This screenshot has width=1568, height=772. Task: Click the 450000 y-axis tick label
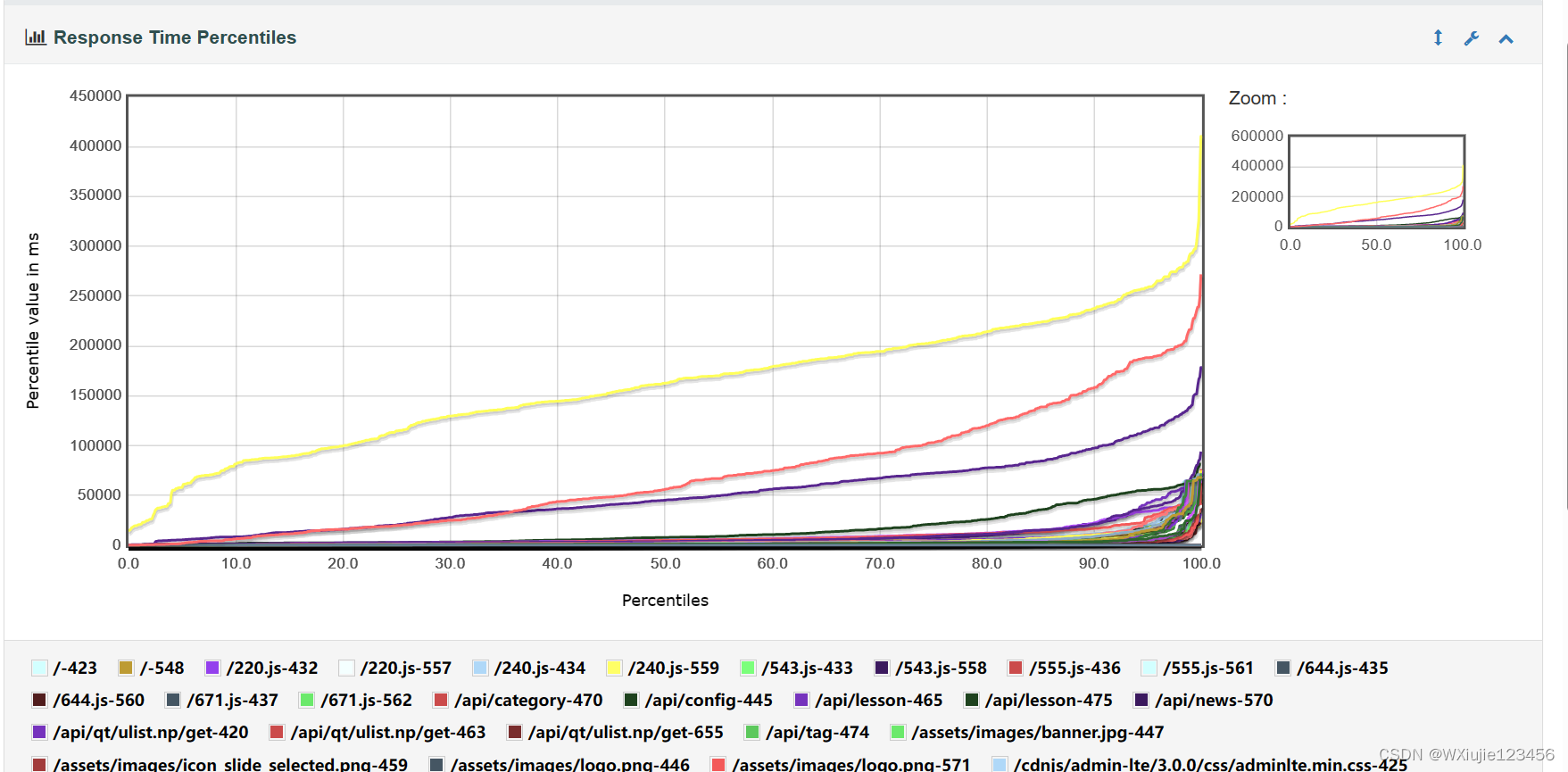[95, 96]
